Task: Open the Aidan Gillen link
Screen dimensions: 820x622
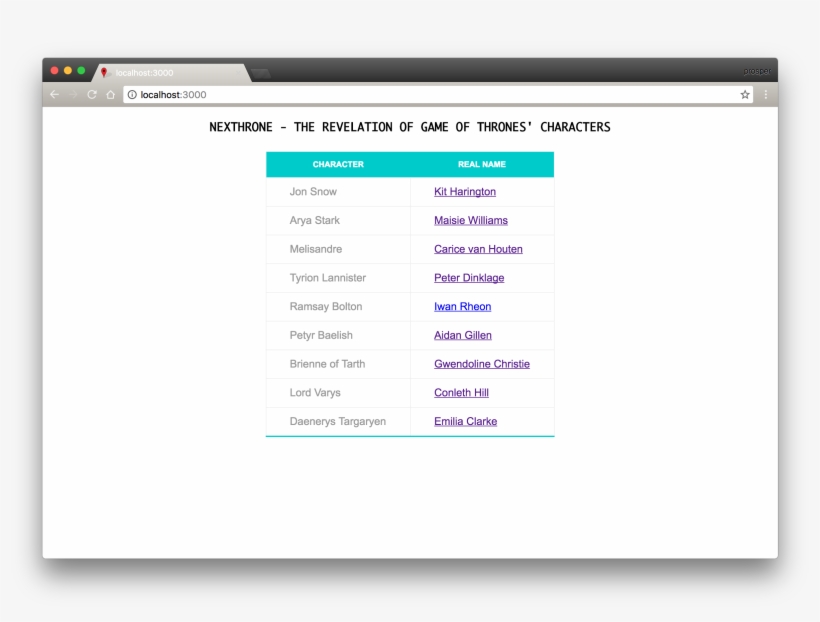Action: (x=462, y=335)
